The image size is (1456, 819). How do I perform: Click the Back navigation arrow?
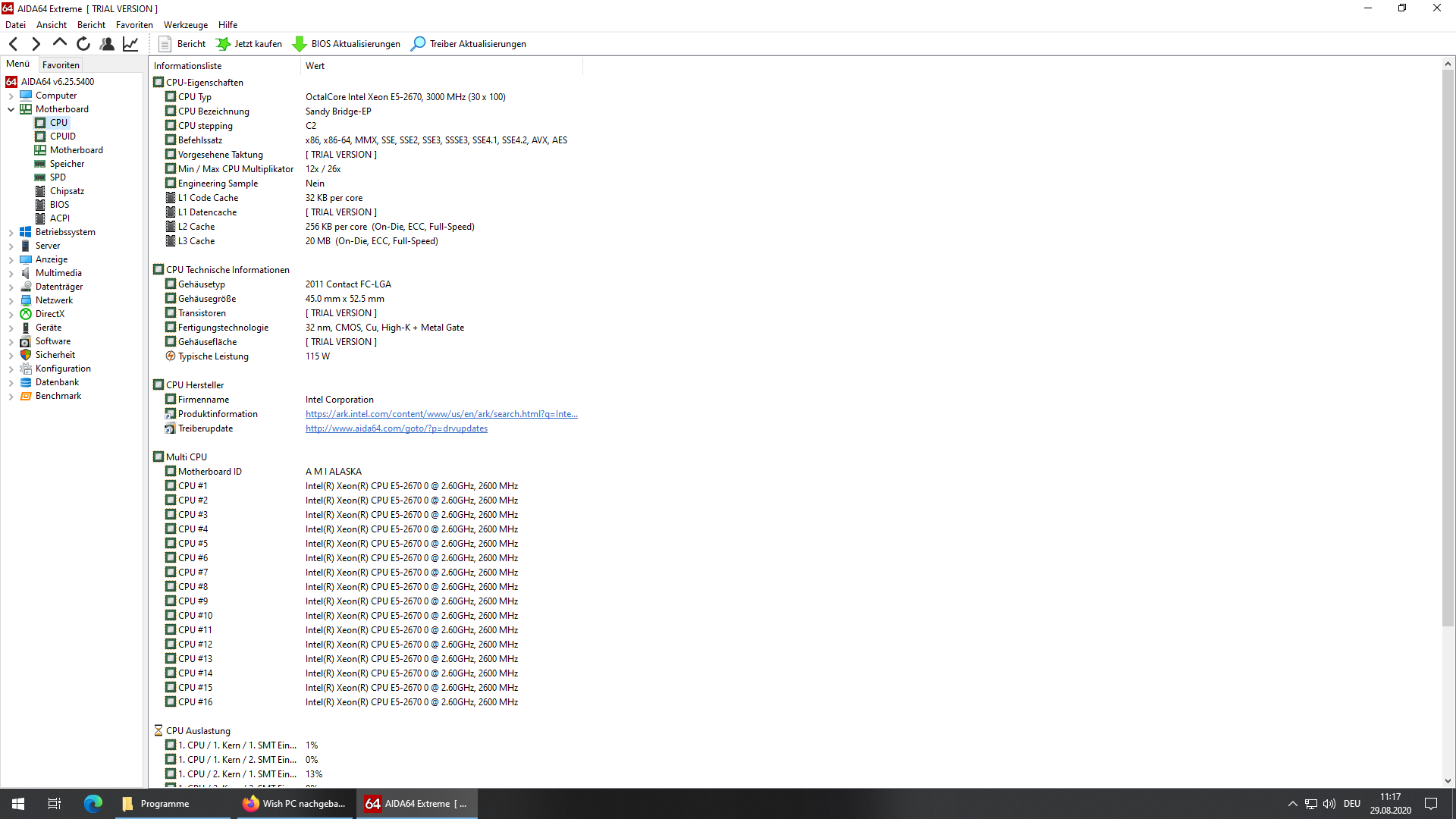point(14,44)
